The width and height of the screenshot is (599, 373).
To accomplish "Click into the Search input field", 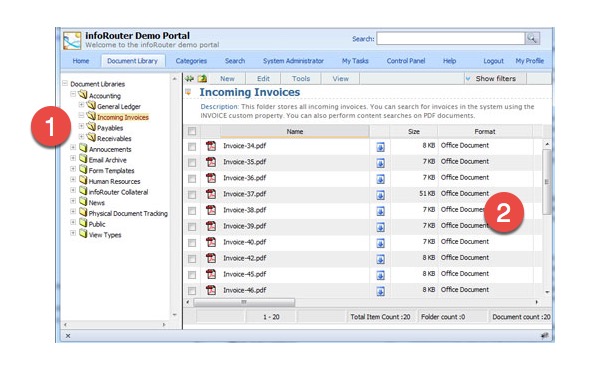I will [451, 38].
